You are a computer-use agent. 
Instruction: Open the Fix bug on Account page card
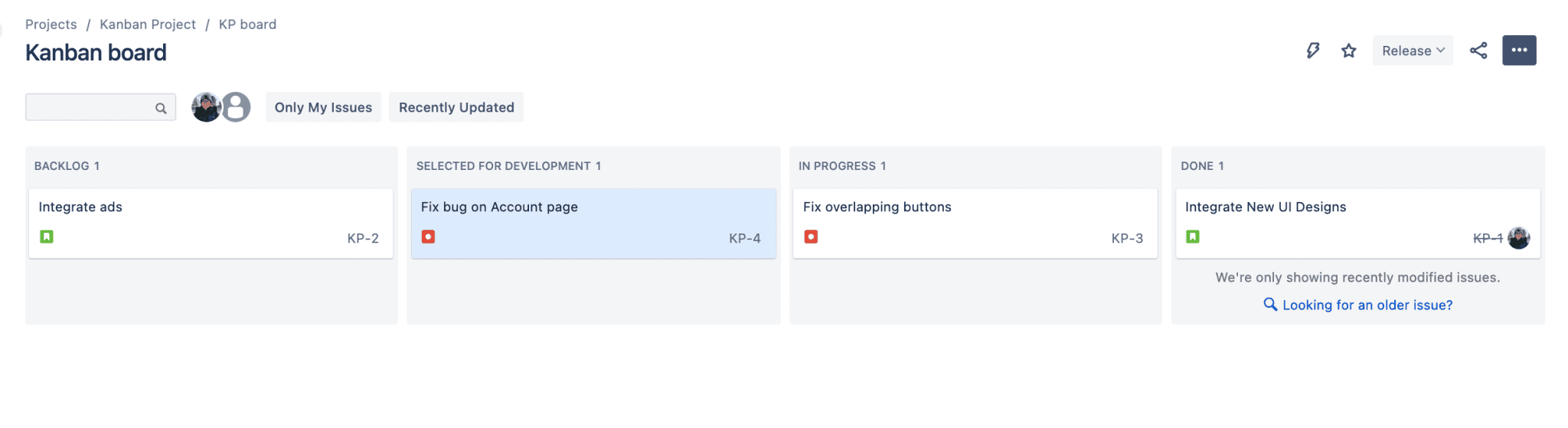593,224
